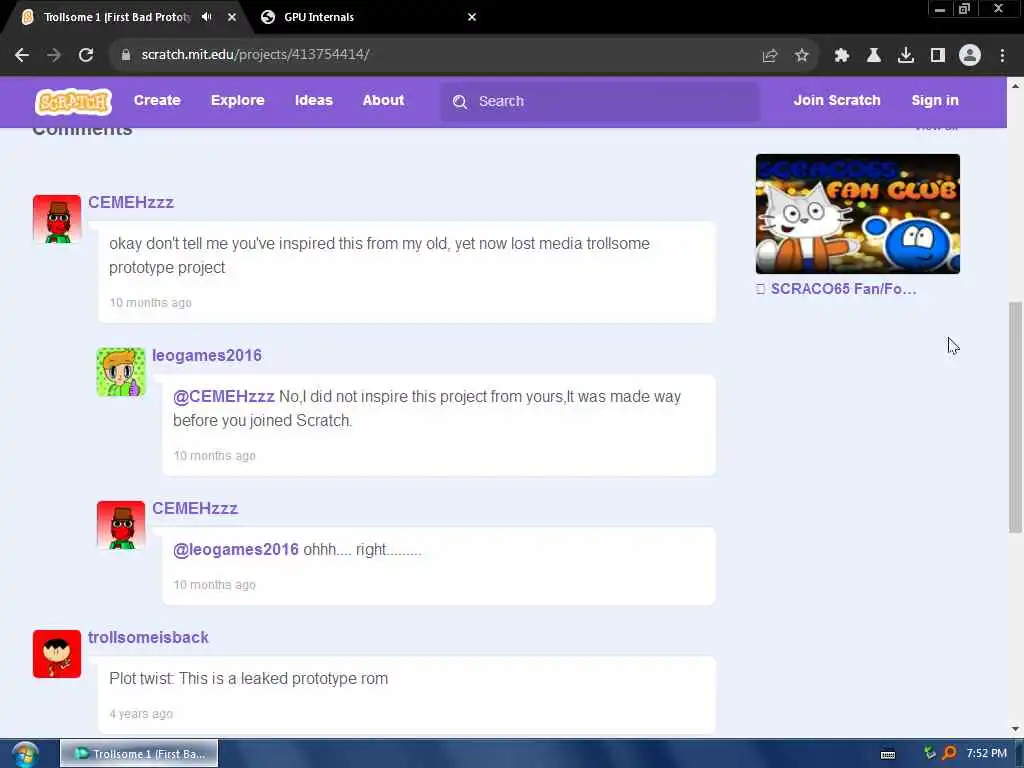Click Sign in

click(x=935, y=101)
